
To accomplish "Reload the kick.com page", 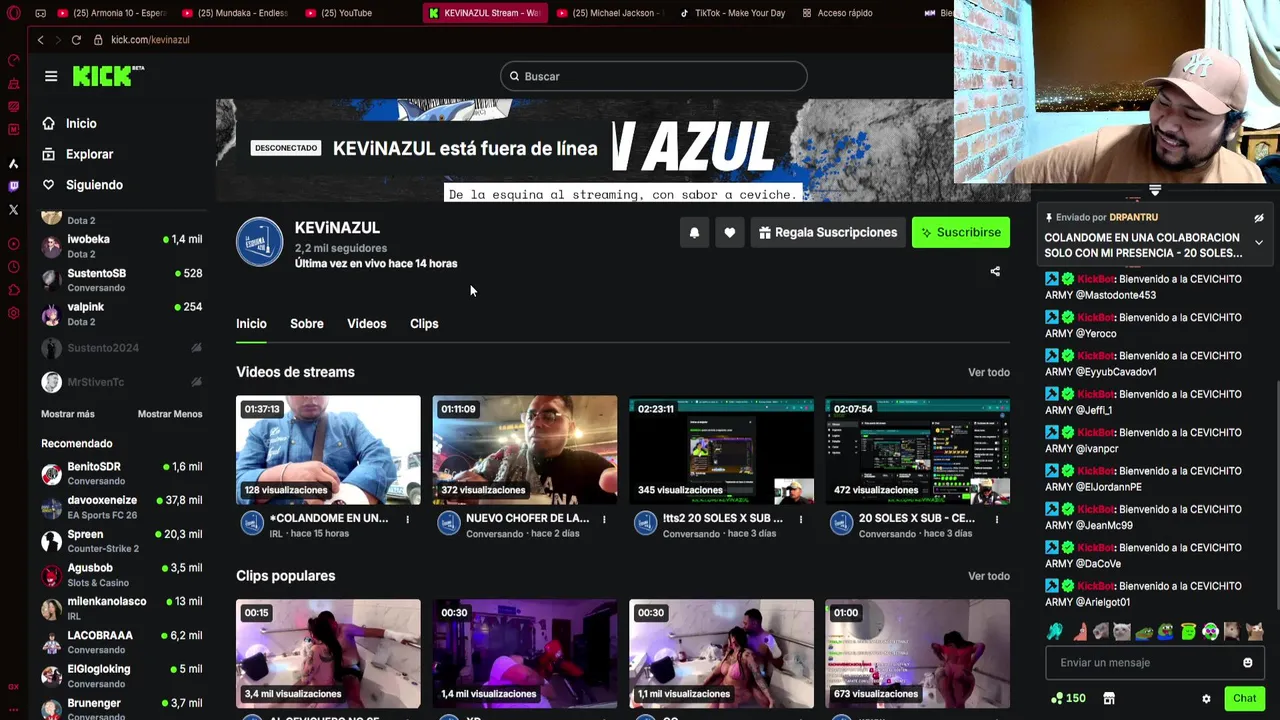I will (76, 40).
